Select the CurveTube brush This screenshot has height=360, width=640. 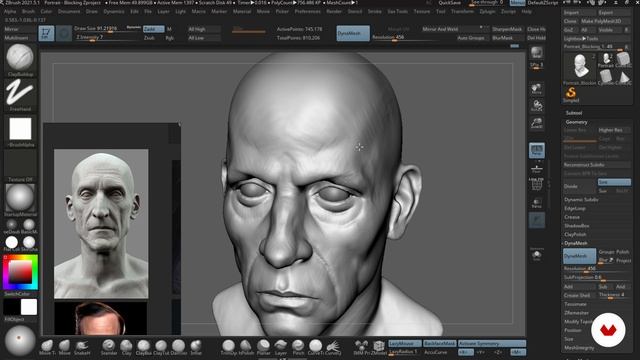[x=316, y=347]
